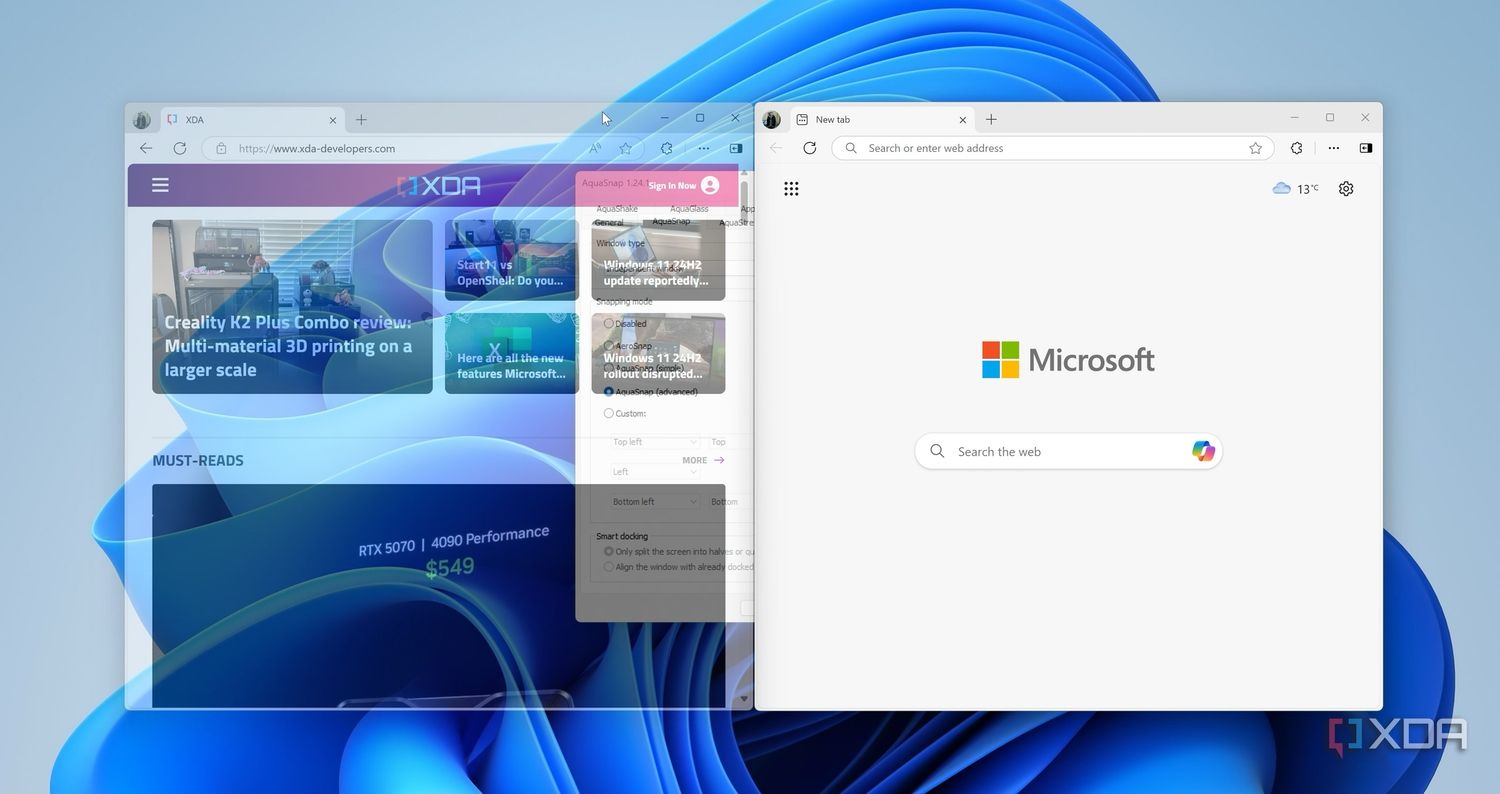Open Settings and more in XDA window

pyautogui.click(x=704, y=148)
